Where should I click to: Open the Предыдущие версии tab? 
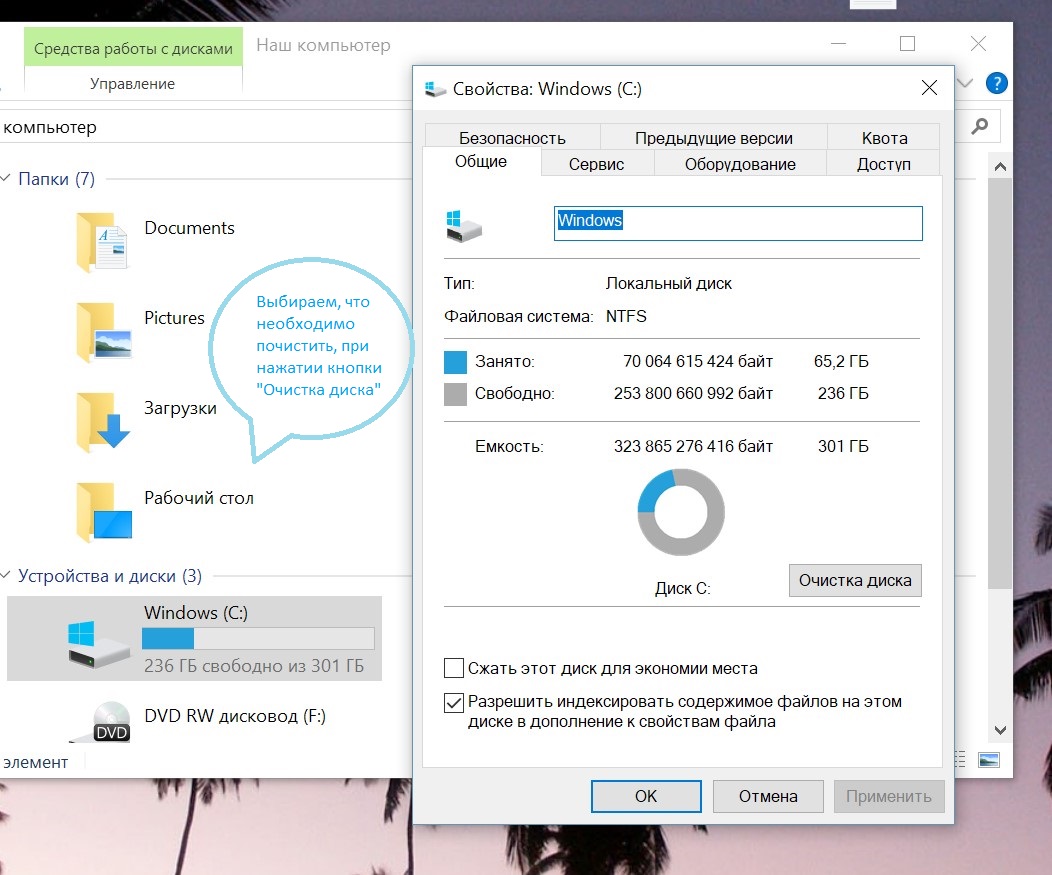[714, 138]
